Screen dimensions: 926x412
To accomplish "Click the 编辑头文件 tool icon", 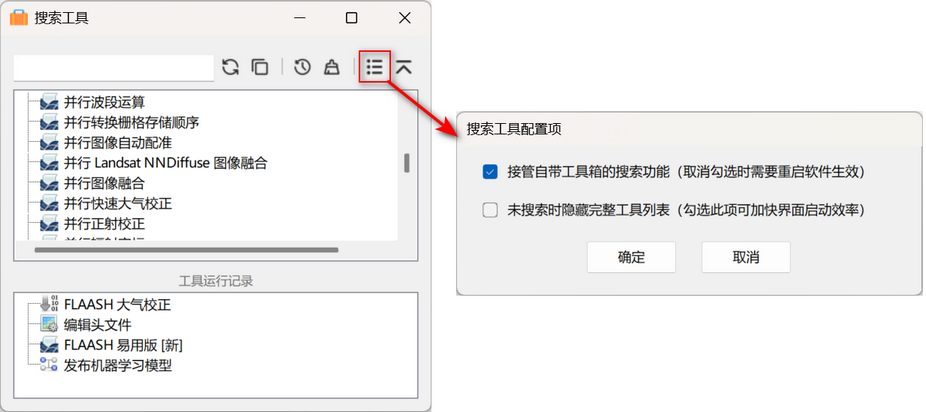I will pos(49,325).
